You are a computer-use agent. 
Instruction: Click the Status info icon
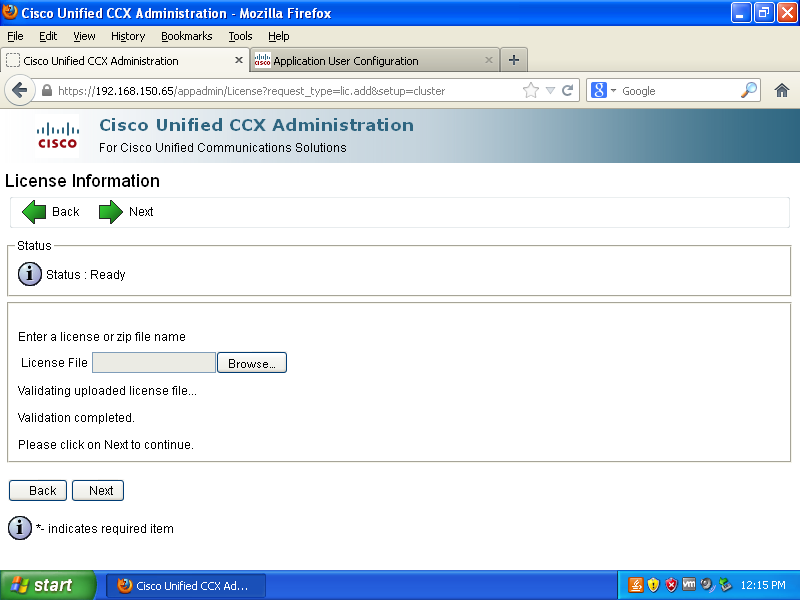coord(30,274)
